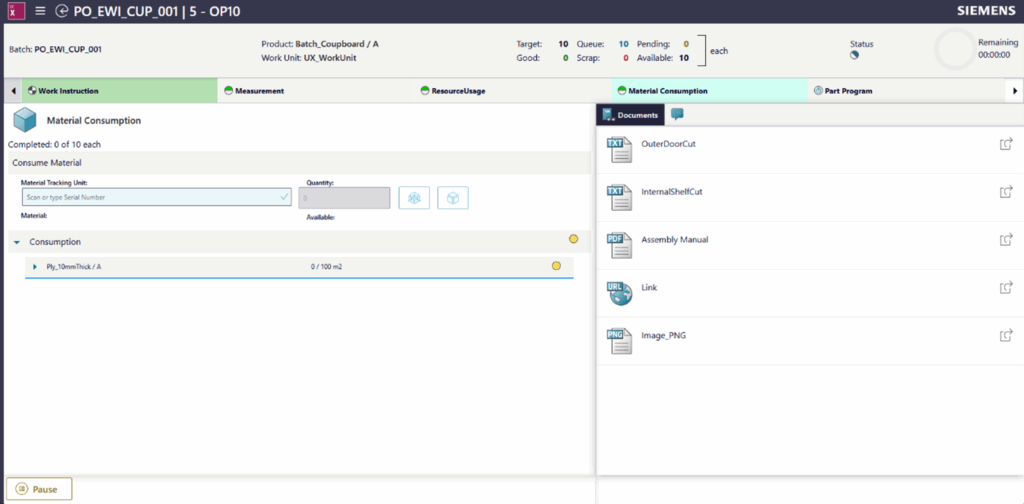Open the hamburger menu in the header
The width and height of the screenshot is (1024, 504).
(x=40, y=11)
